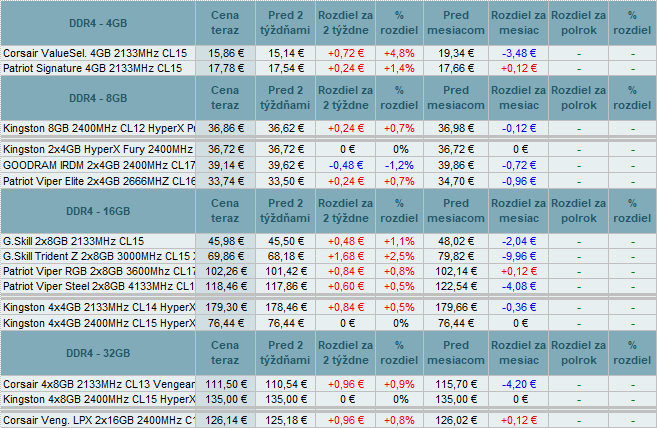Click the 39,62 € two-weeks-ago price

pos(286,165)
